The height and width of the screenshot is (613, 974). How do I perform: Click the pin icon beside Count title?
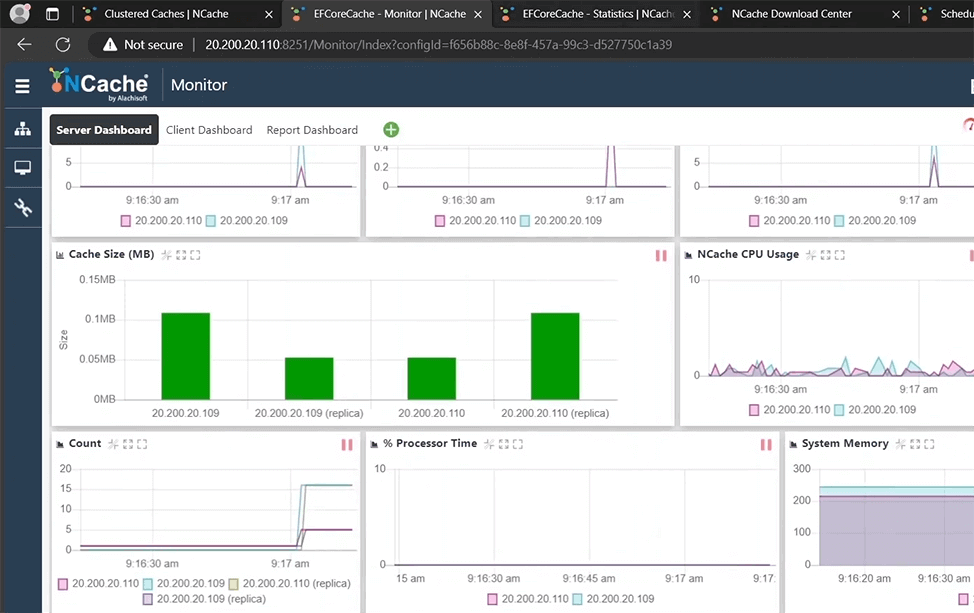(x=113, y=444)
